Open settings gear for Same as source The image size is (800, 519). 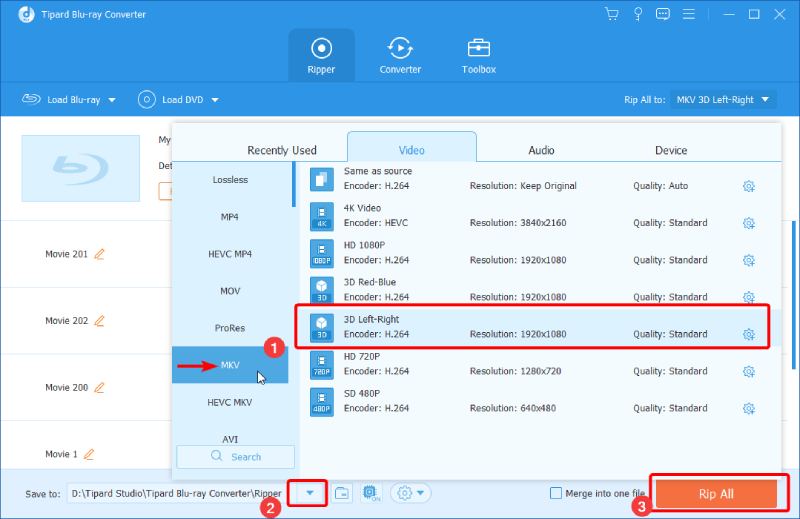(748, 186)
